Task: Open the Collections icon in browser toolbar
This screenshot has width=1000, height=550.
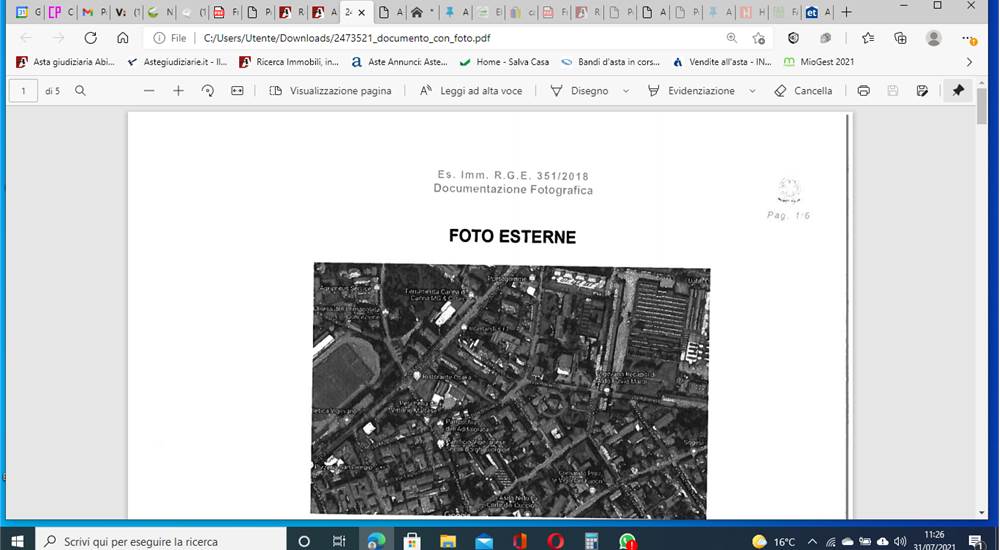Action: 901,38
